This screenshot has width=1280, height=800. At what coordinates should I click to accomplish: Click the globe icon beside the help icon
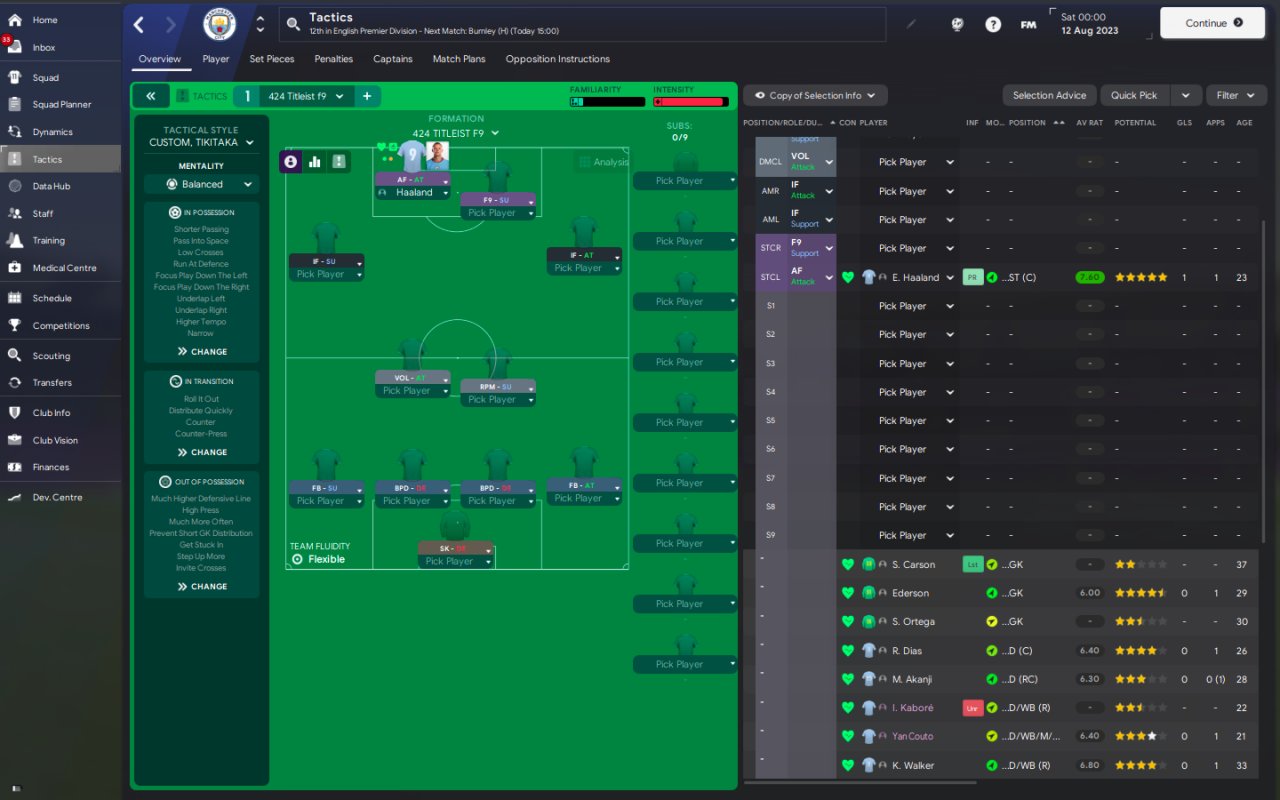click(957, 24)
